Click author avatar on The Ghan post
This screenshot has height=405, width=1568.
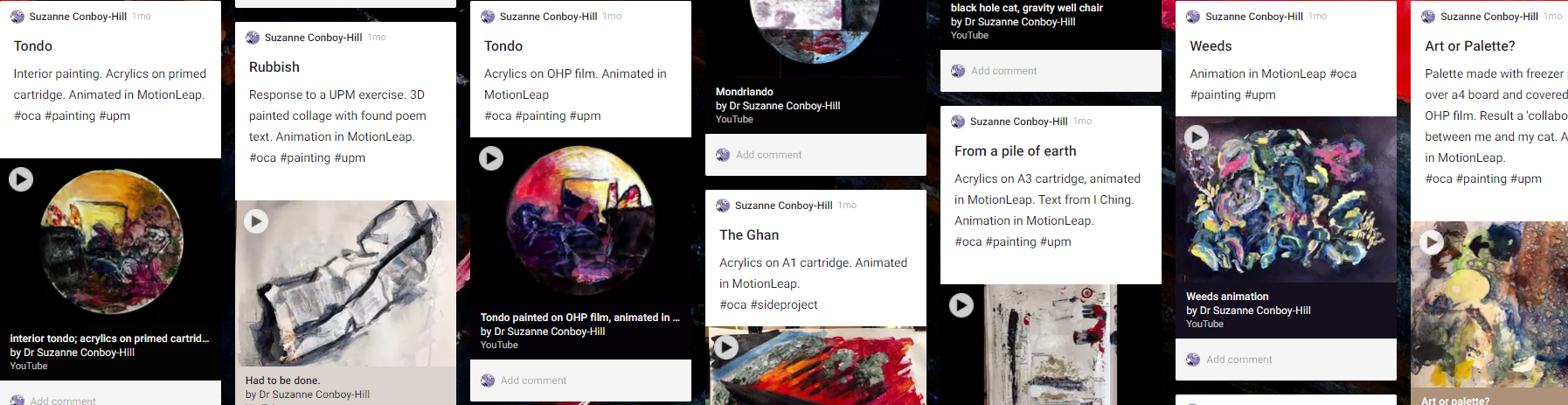723,206
